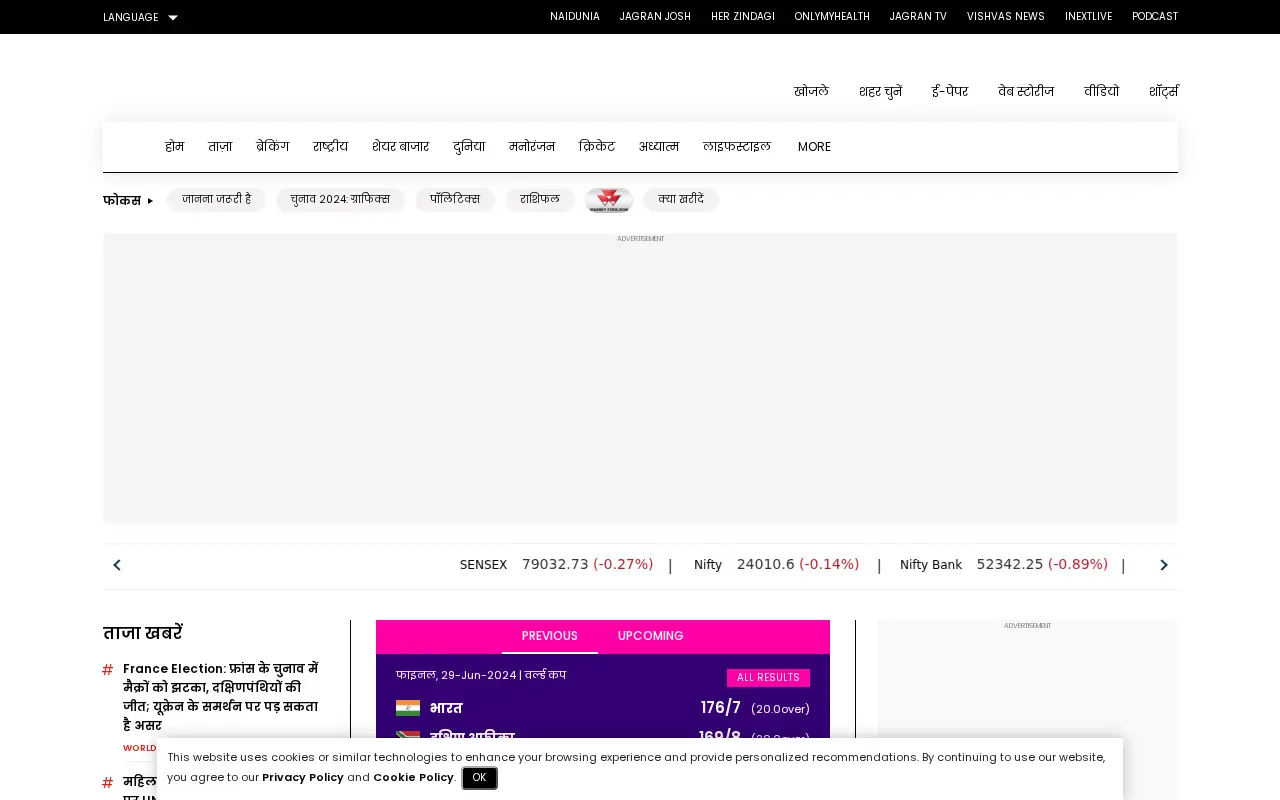The height and width of the screenshot is (800, 1280).
Task: Go to ONLYMYHEALTH
Action: click(x=832, y=17)
